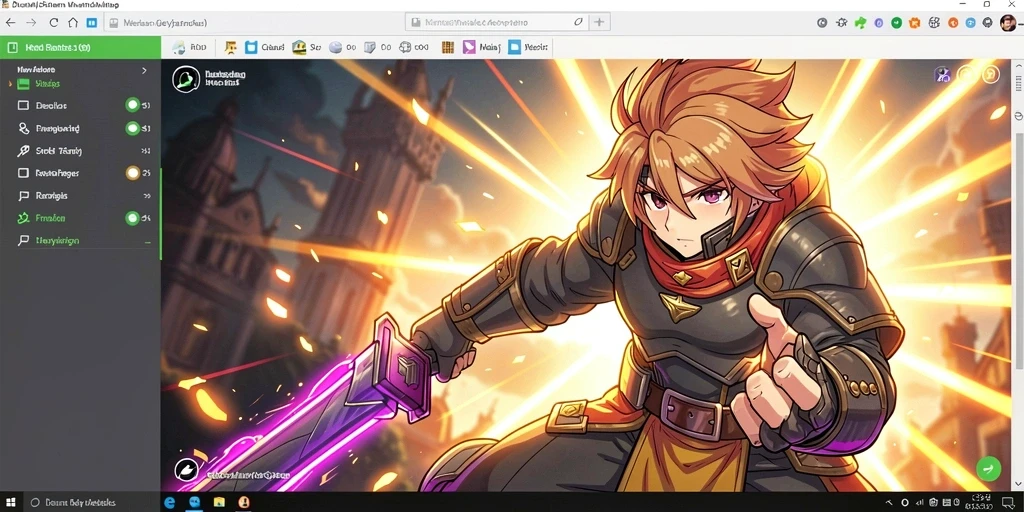Click the round leaf icon at artwork bottom
The width and height of the screenshot is (1024, 512).
tap(186, 468)
